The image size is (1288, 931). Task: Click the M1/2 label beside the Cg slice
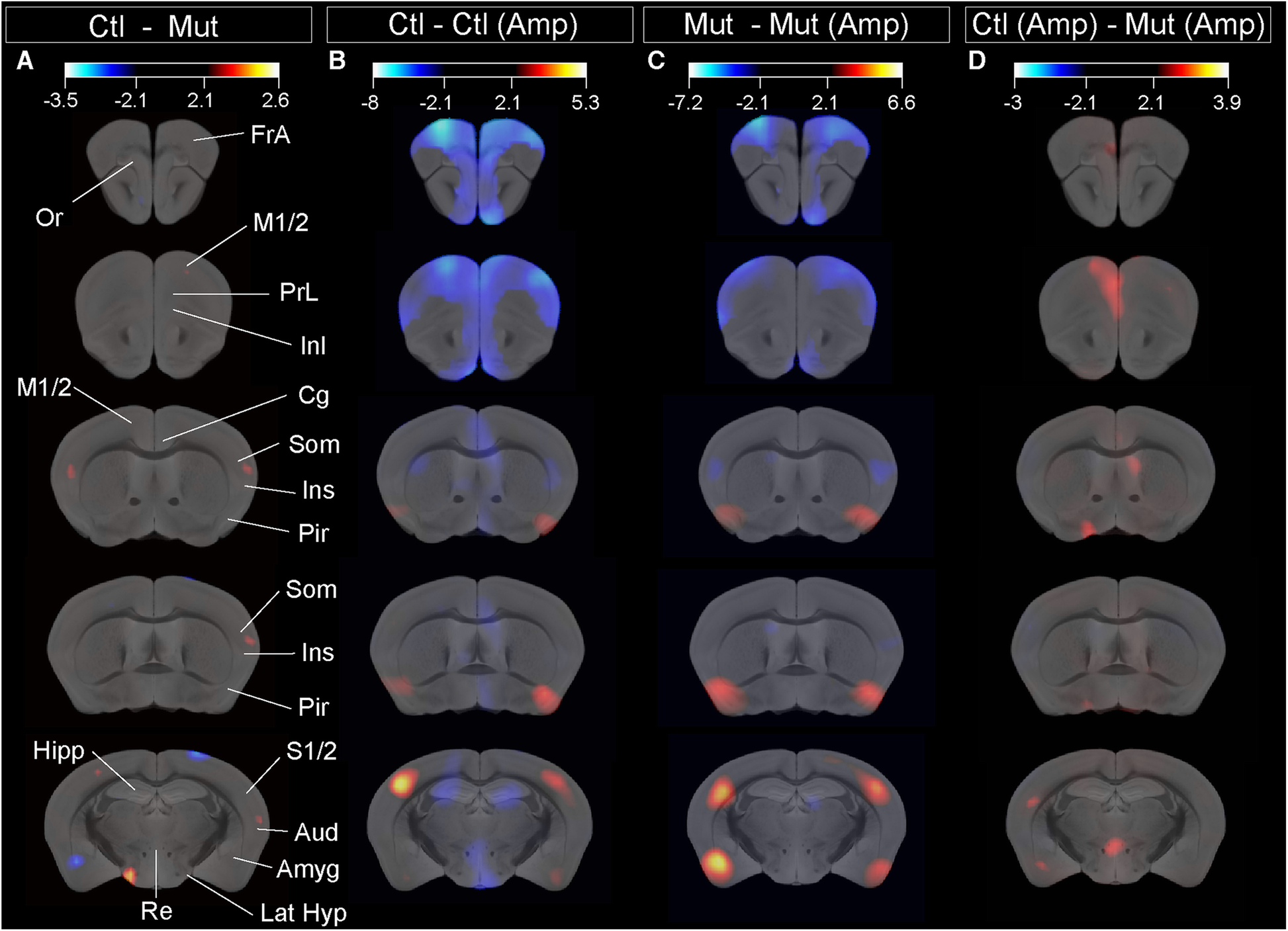[x=44, y=388]
